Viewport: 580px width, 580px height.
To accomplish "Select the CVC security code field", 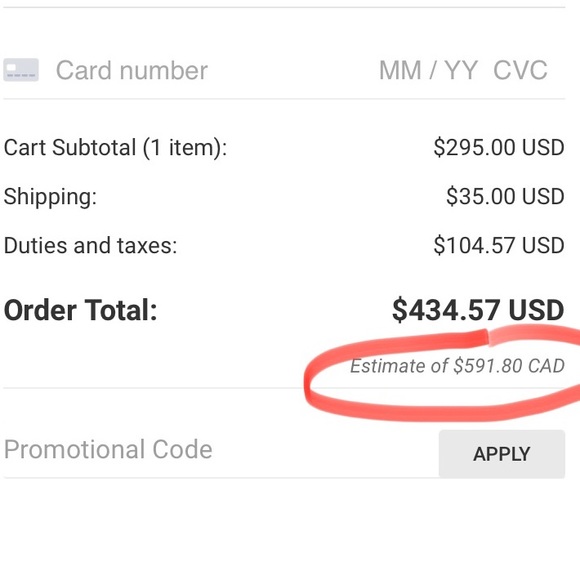I will (520, 70).
